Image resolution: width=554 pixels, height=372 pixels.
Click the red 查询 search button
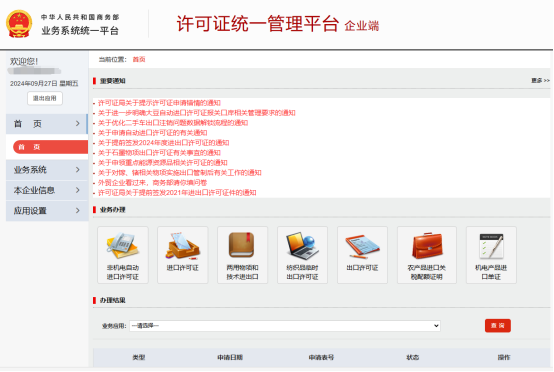[497, 326]
